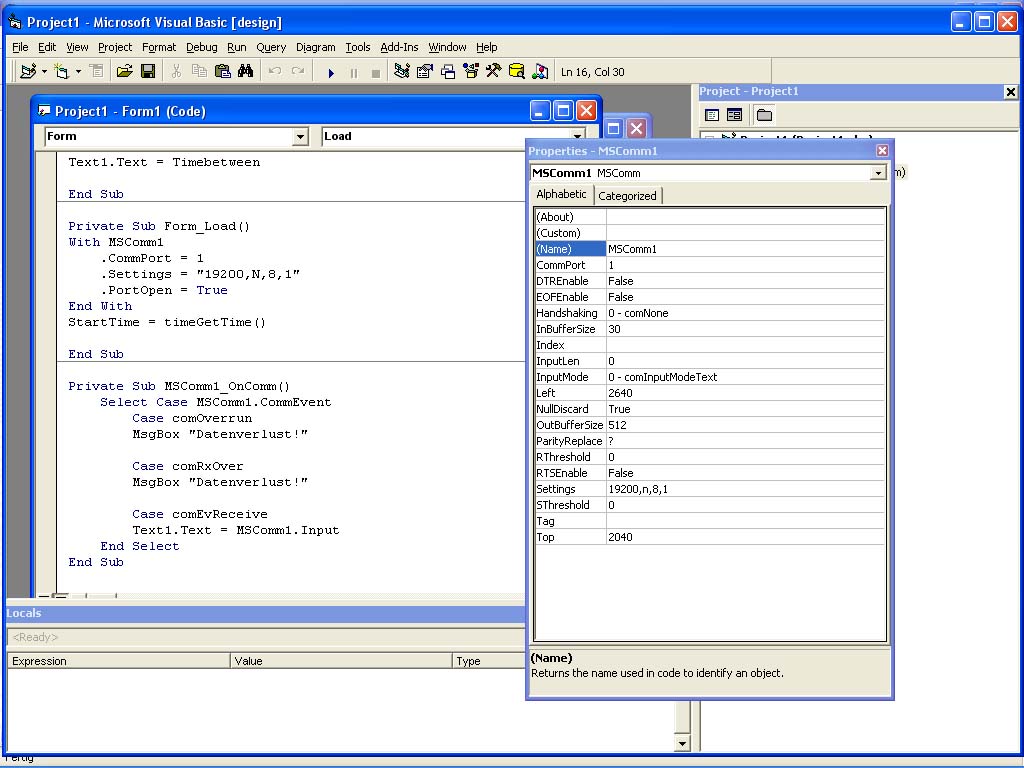The image size is (1024, 768).
Task: Open Find with the binoculars icon
Action: tap(246, 71)
